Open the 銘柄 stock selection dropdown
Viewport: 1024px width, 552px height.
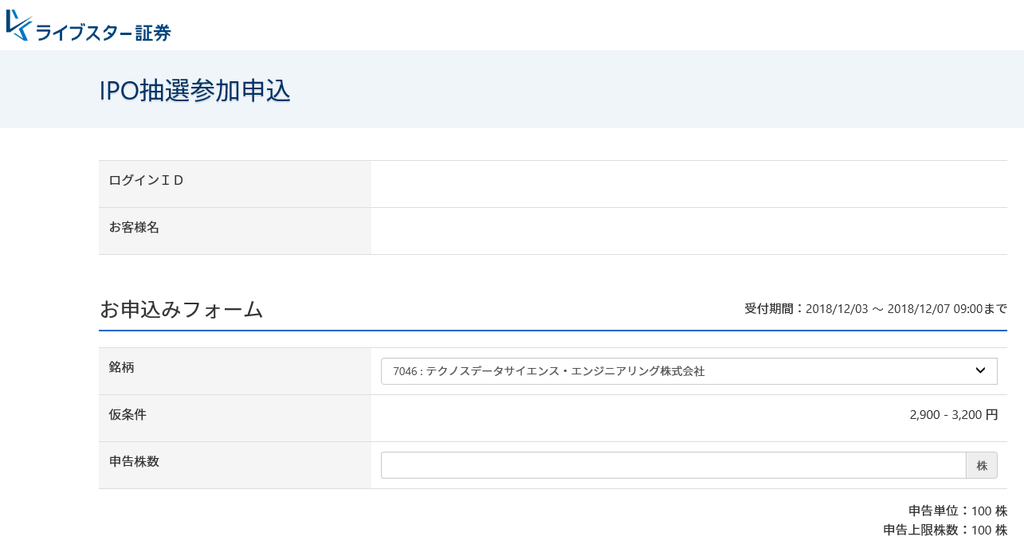689,371
